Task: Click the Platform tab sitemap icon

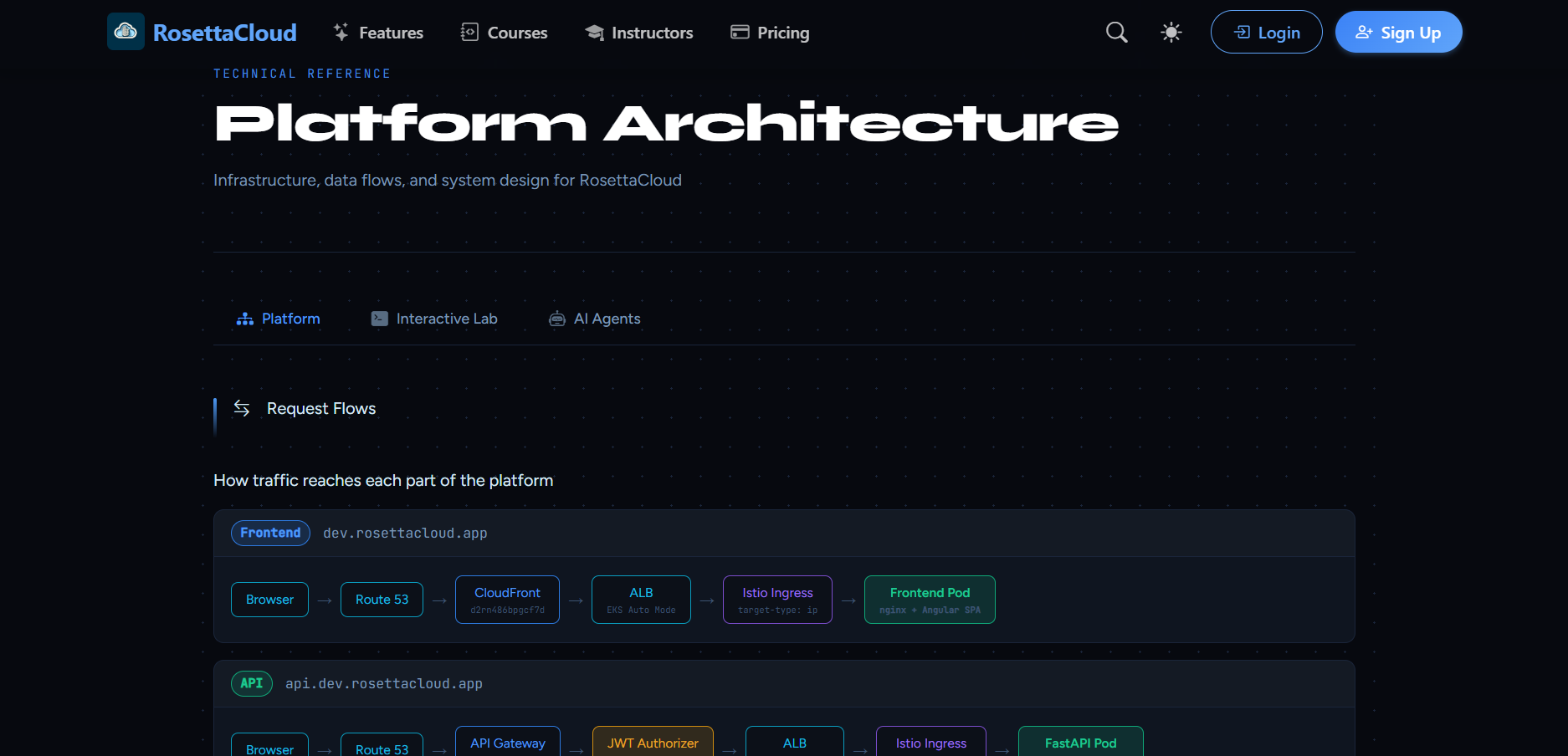Action: (245, 319)
